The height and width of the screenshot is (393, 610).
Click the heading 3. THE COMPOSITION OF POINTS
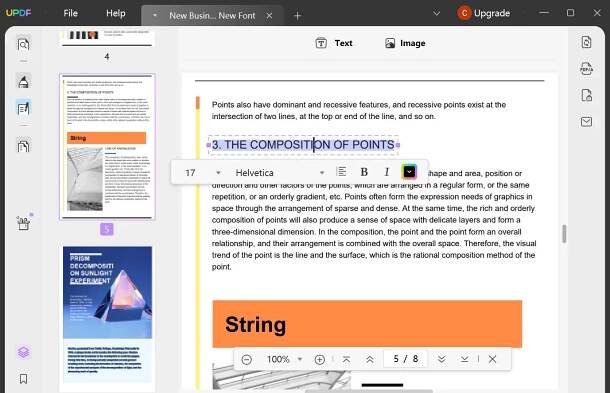[303, 145]
